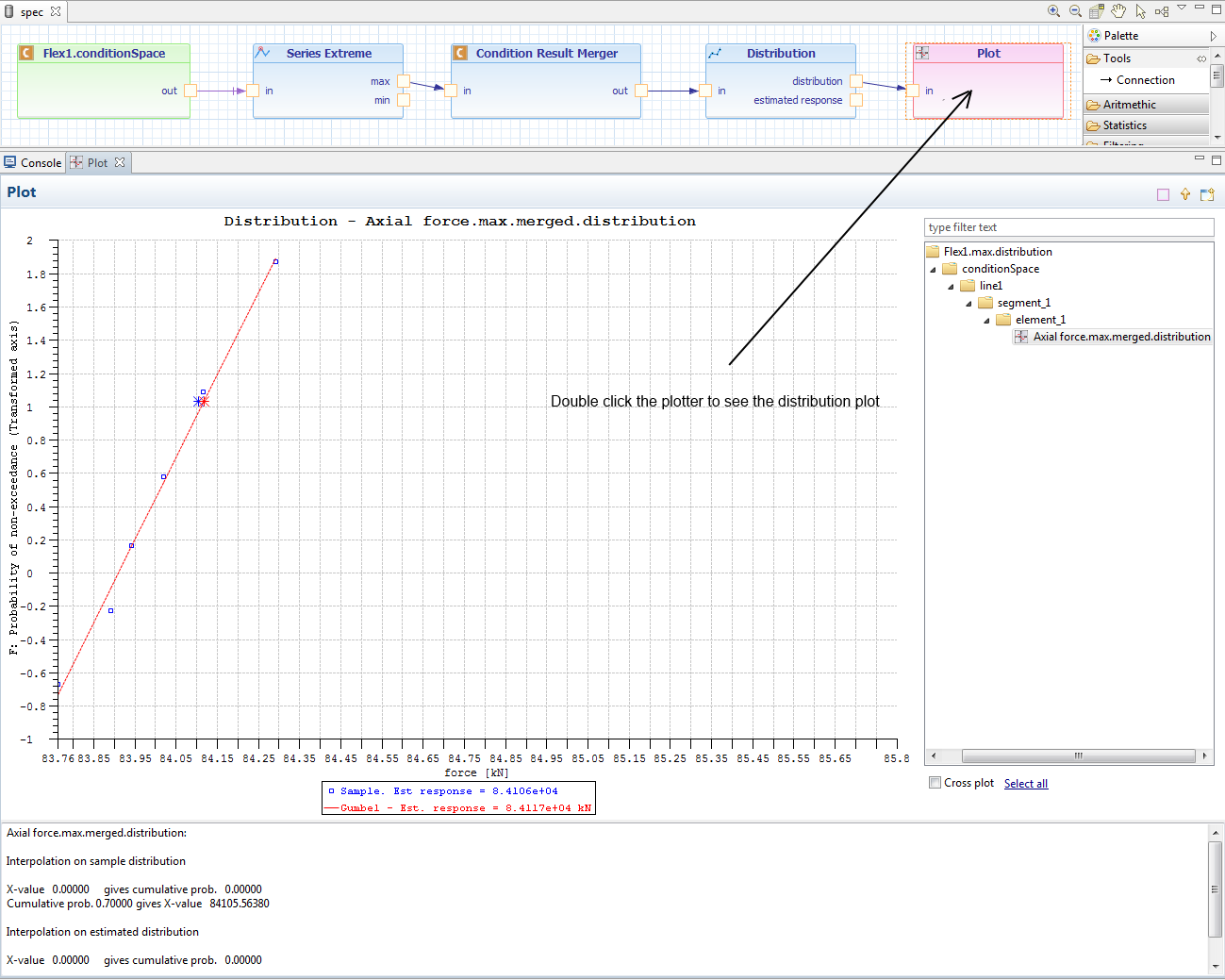
Task: Collapse the Palette panel using its arrow
Action: (1213, 36)
